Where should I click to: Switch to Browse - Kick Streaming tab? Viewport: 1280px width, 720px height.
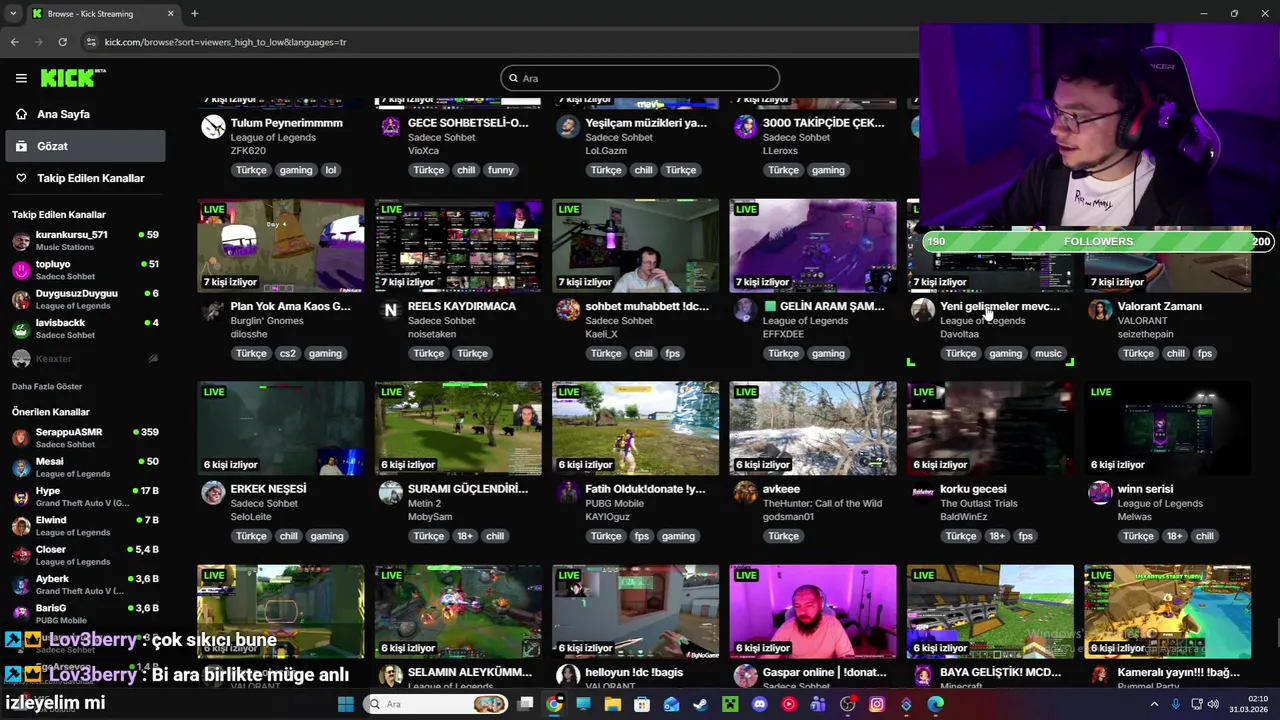tap(102, 13)
